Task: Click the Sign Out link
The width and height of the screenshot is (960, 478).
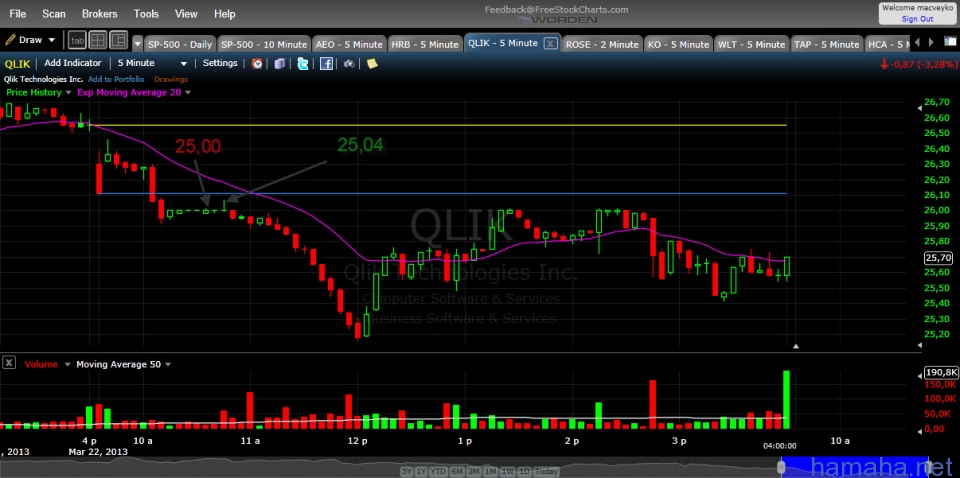Action: click(917, 18)
